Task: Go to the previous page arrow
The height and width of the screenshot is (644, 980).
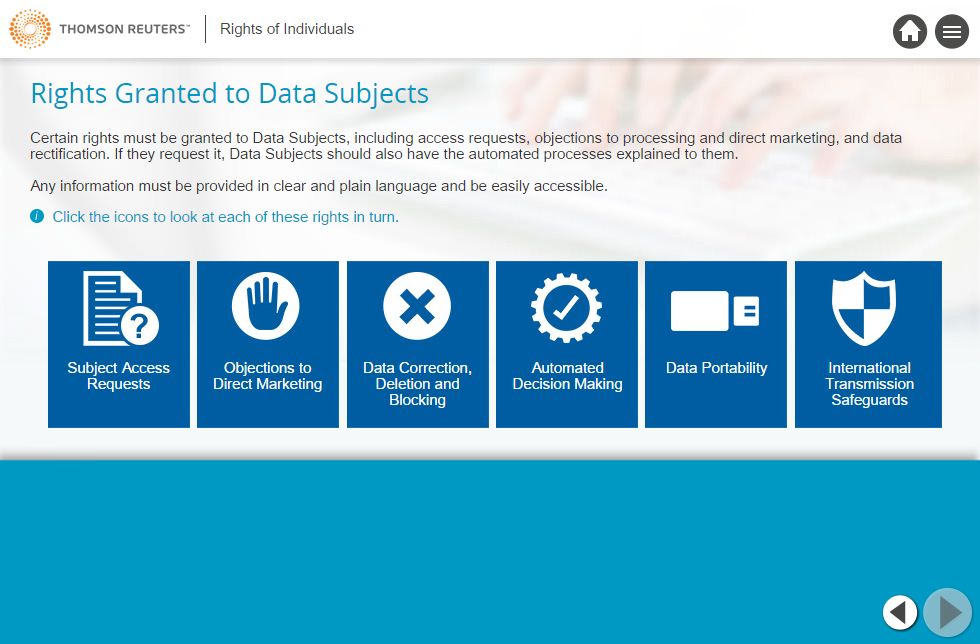Action: tap(900, 612)
